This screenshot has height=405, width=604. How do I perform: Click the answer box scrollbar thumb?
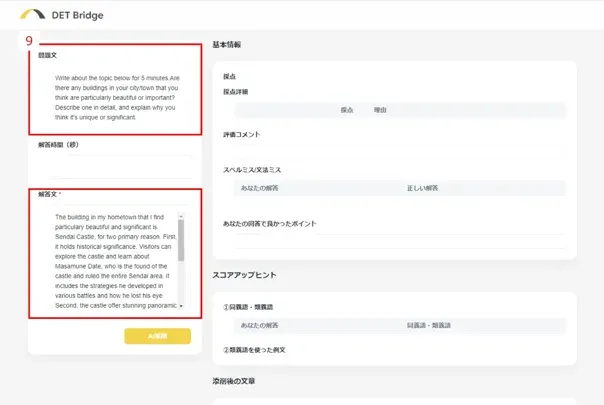click(x=181, y=240)
